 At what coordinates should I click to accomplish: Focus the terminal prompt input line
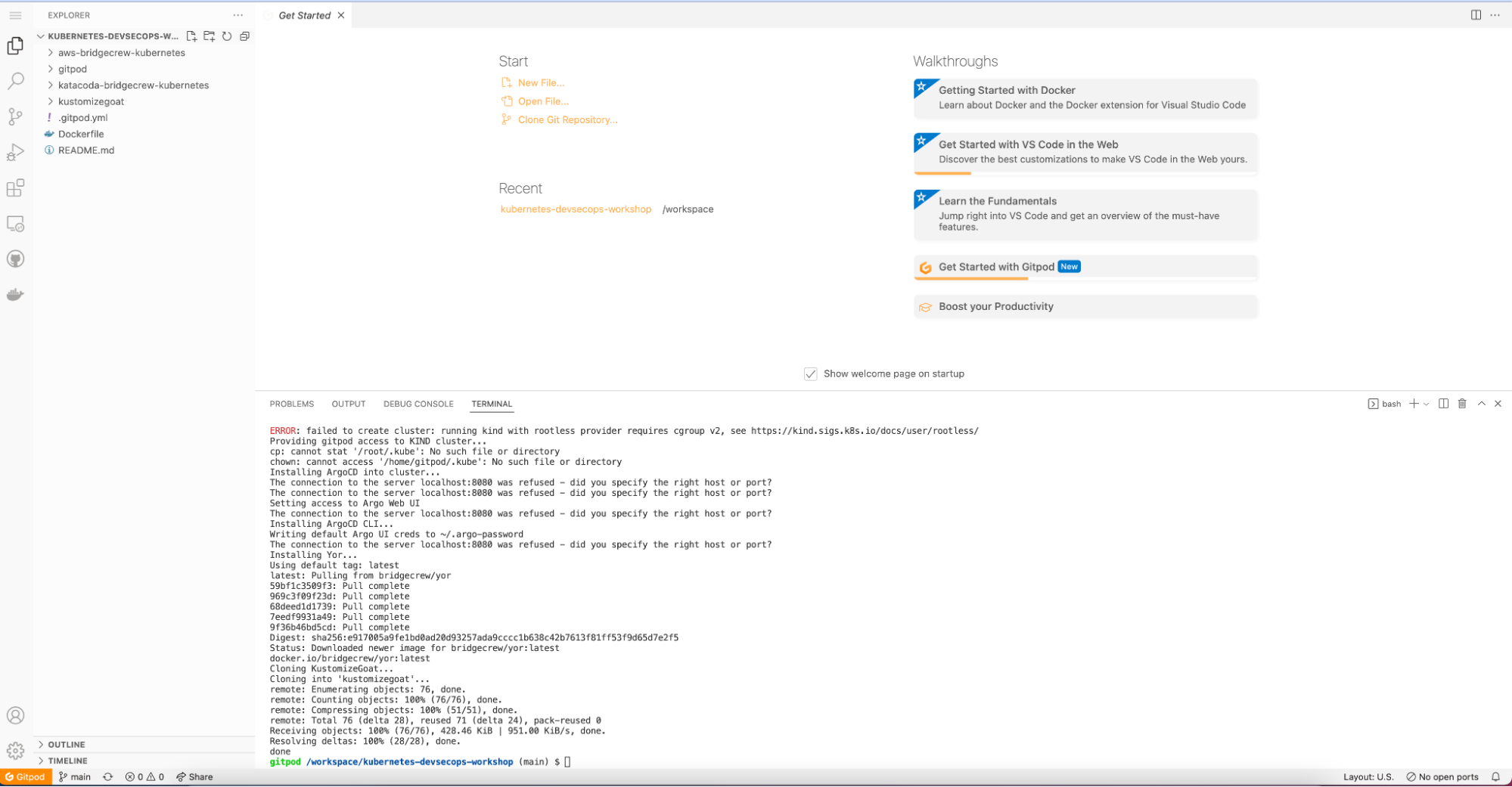point(567,762)
